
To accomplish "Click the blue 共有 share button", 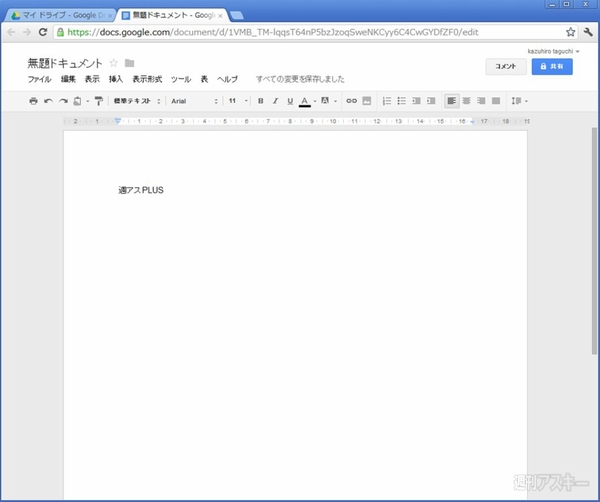I will 552,66.
